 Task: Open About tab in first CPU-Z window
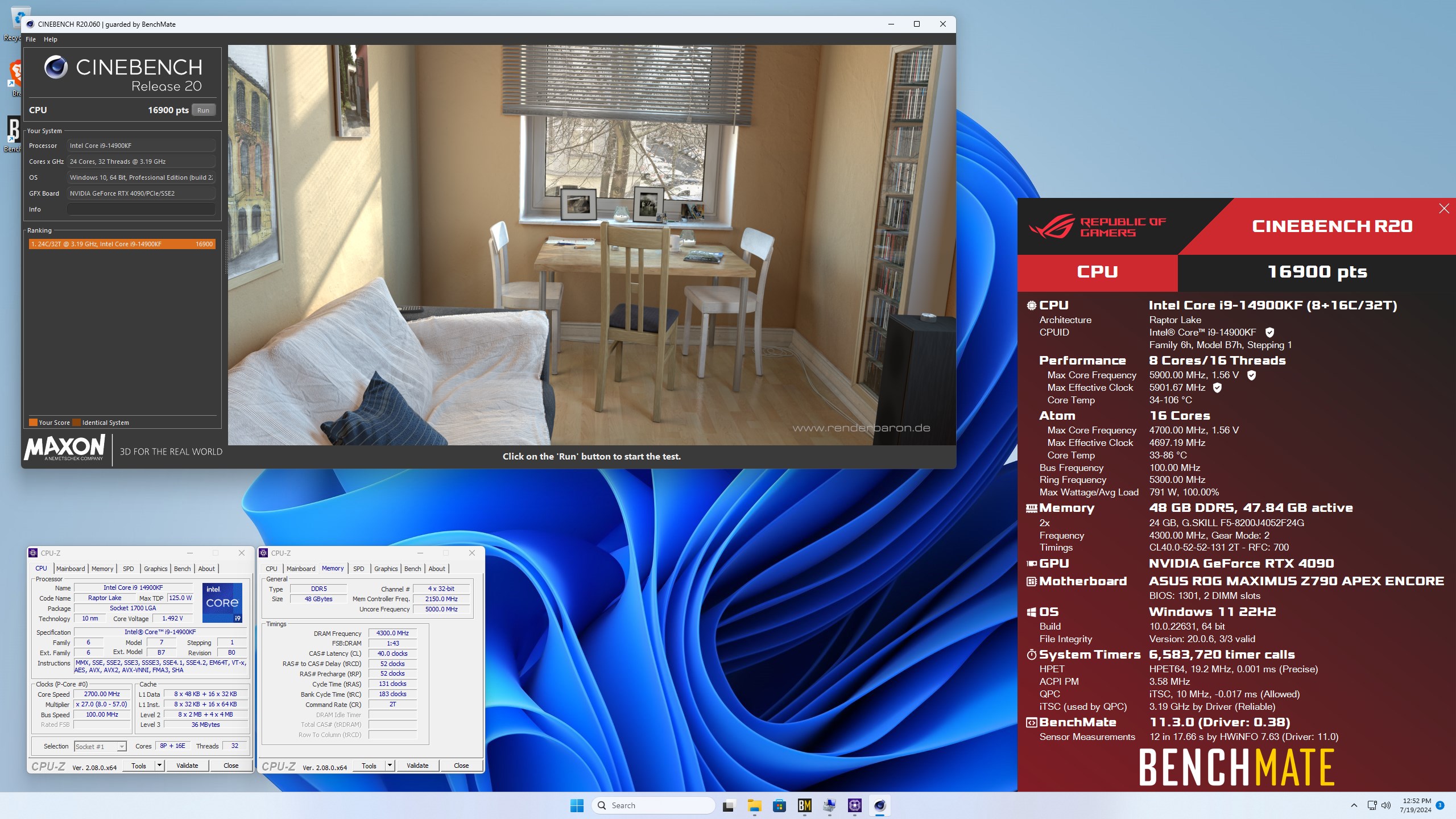click(x=206, y=569)
